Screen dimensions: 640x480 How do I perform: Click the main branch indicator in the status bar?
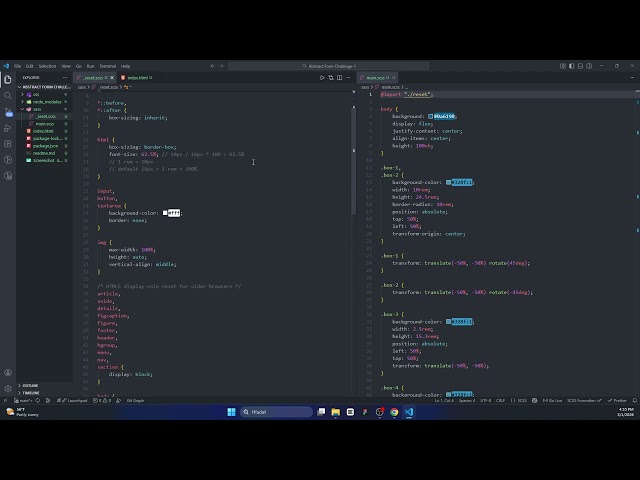pyautogui.click(x=24, y=400)
